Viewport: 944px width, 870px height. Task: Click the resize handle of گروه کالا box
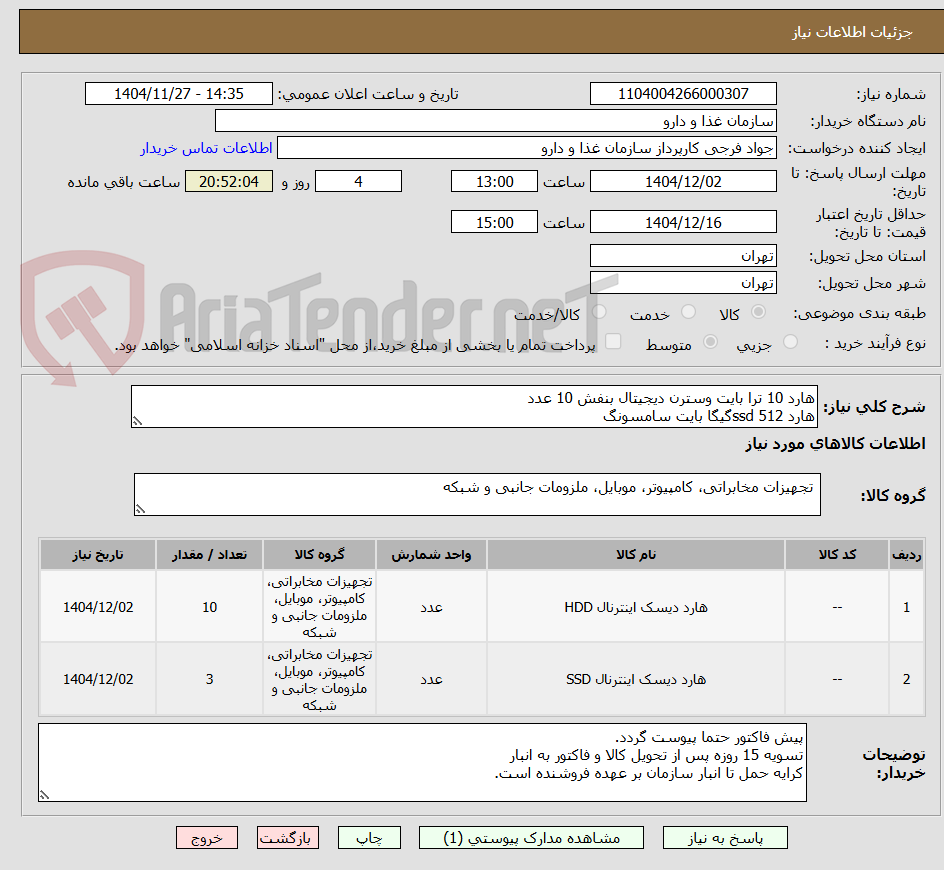[140, 509]
